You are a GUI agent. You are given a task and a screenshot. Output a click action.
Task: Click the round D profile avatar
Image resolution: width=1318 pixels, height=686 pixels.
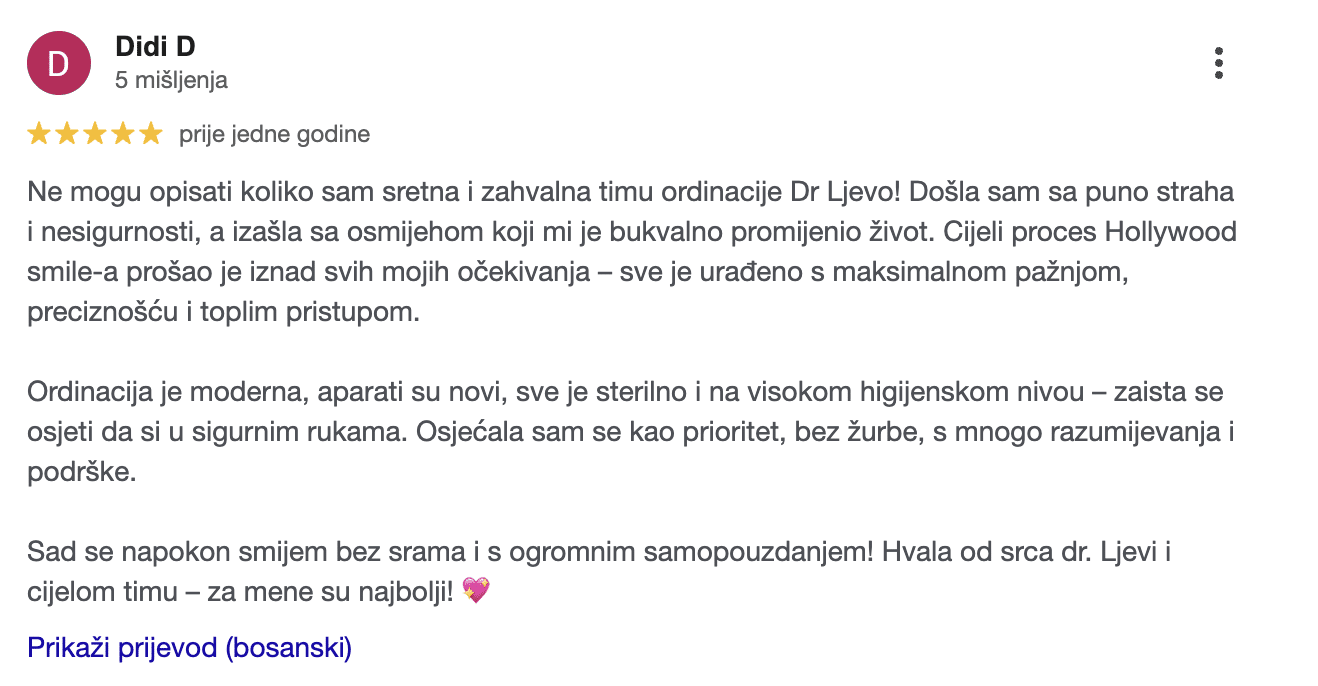coord(59,63)
